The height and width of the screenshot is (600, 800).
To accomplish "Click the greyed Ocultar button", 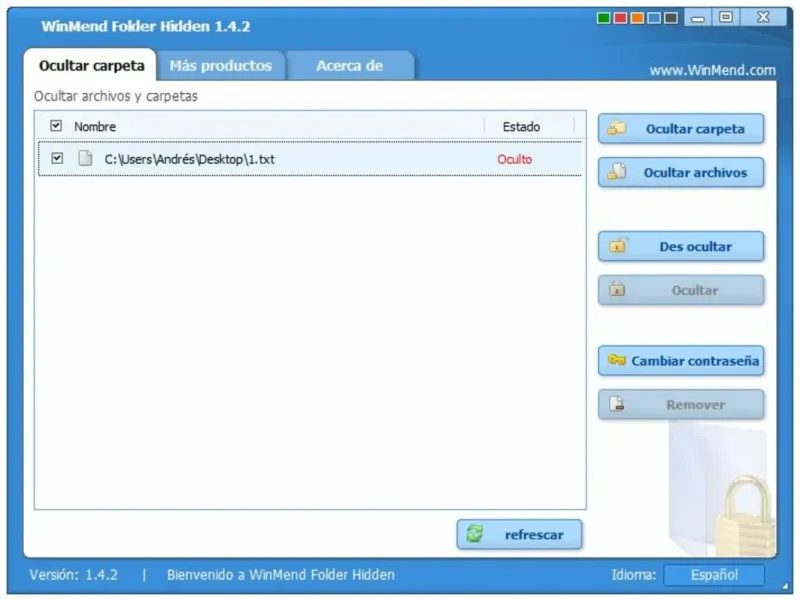I will (x=681, y=290).
